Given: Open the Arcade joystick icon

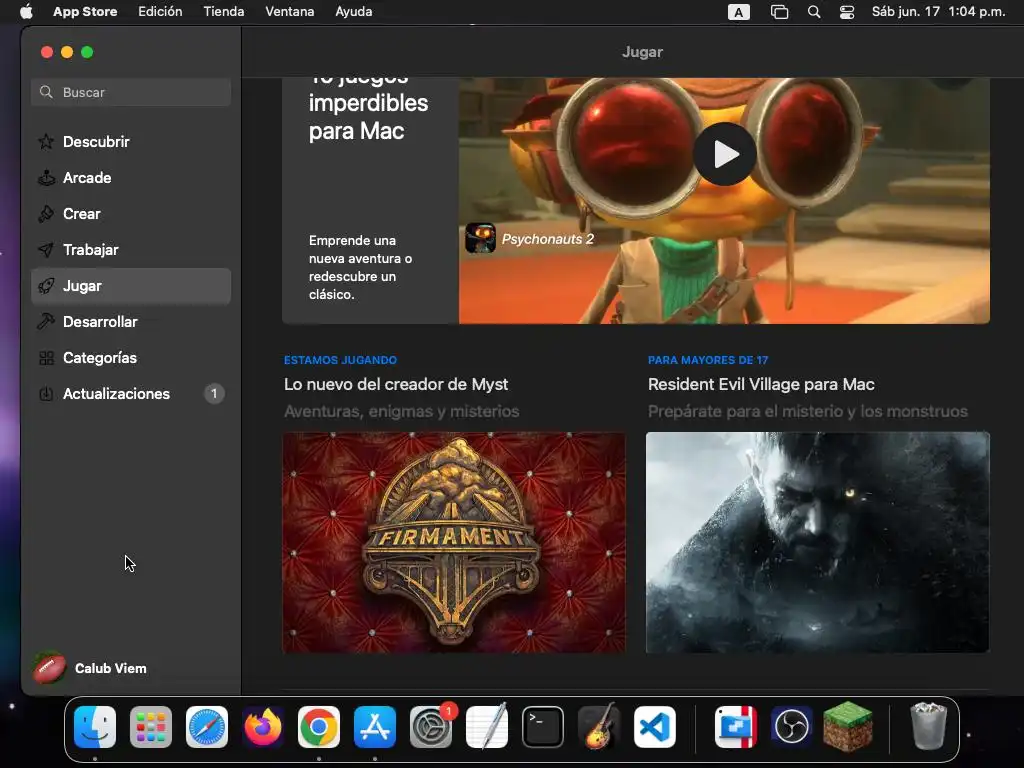Looking at the screenshot, I should tap(46, 178).
